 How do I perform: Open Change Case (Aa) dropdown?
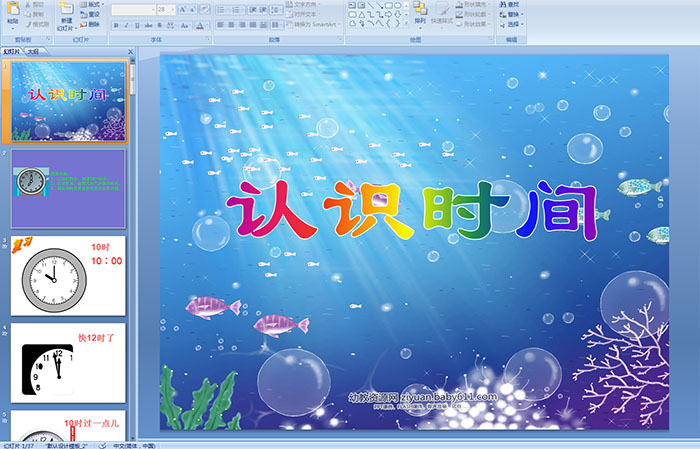(x=185, y=25)
